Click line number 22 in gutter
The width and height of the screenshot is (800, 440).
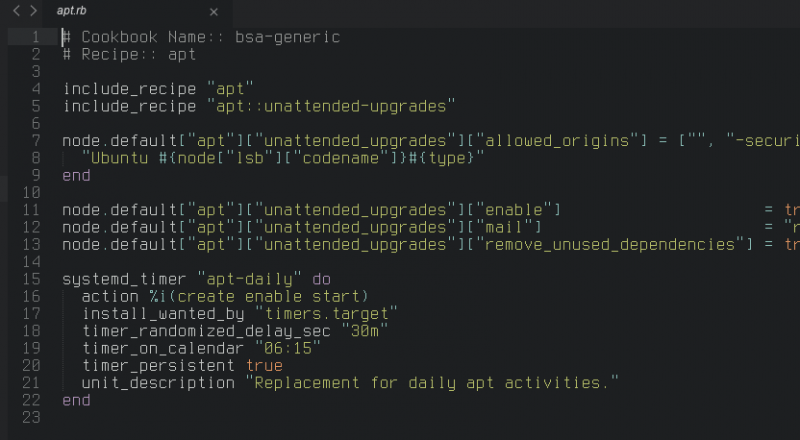(31, 400)
